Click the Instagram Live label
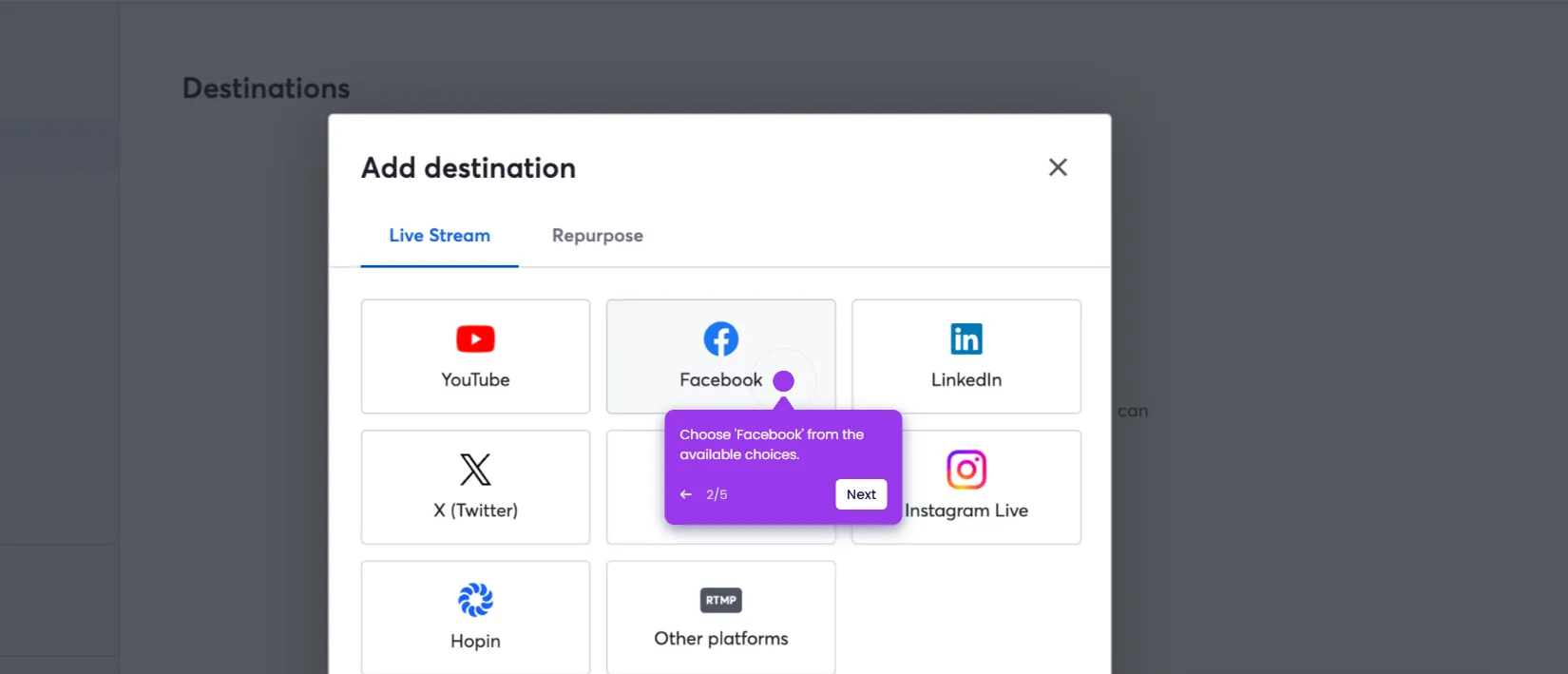 point(966,510)
